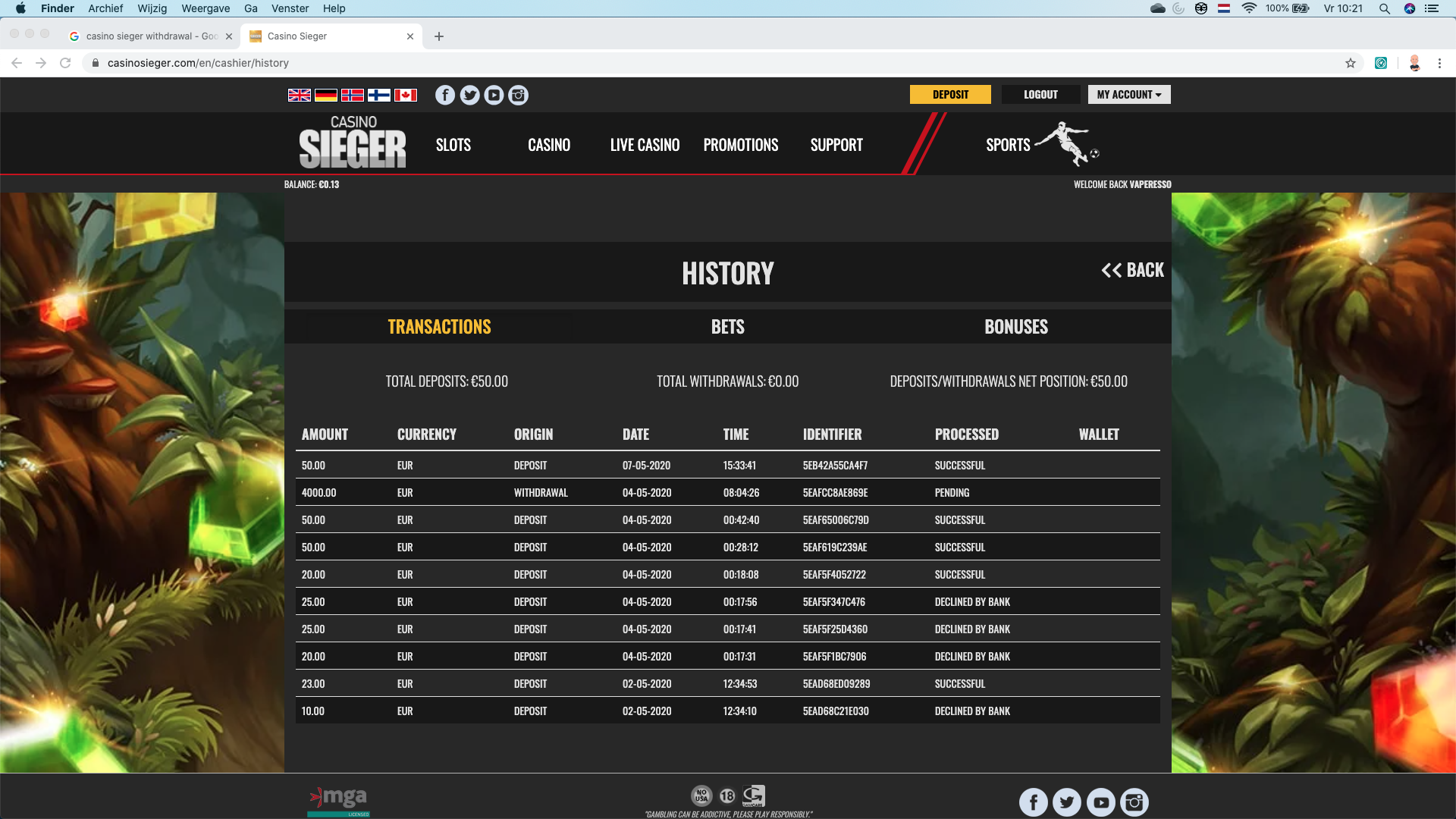
Task: Open Facebook icon in the header
Action: pyautogui.click(x=445, y=95)
